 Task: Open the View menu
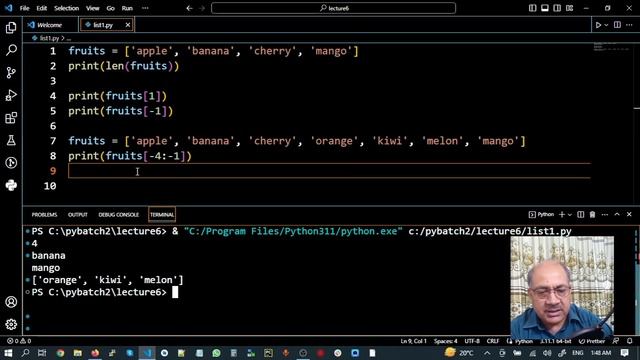tap(93, 8)
